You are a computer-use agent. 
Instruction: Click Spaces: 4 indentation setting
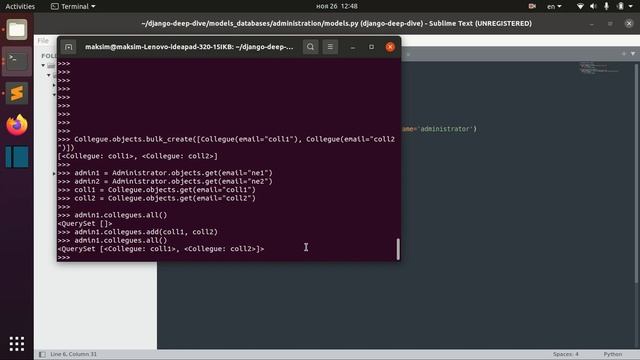[x=566, y=354]
